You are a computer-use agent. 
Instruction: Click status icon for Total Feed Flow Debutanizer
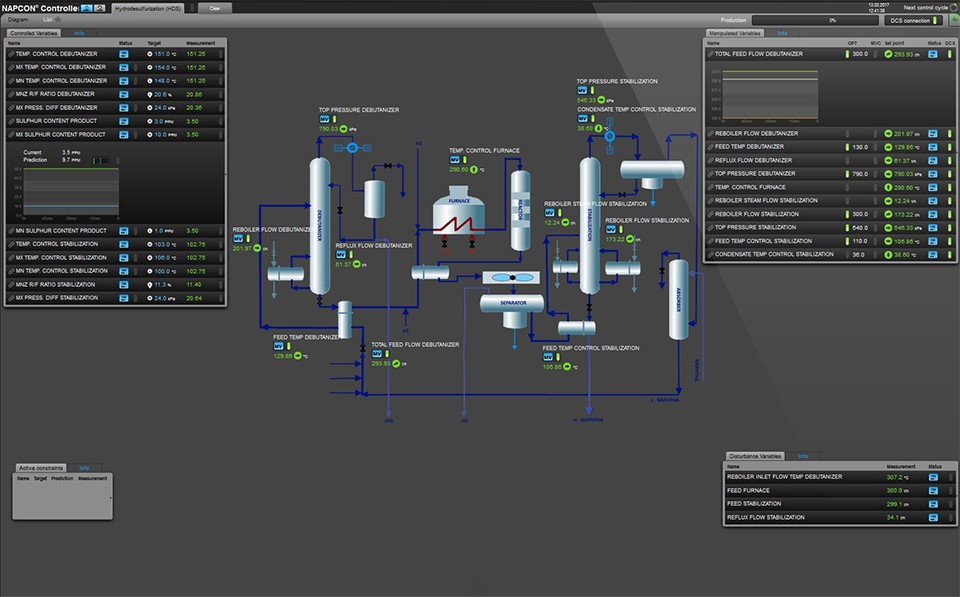click(933, 54)
